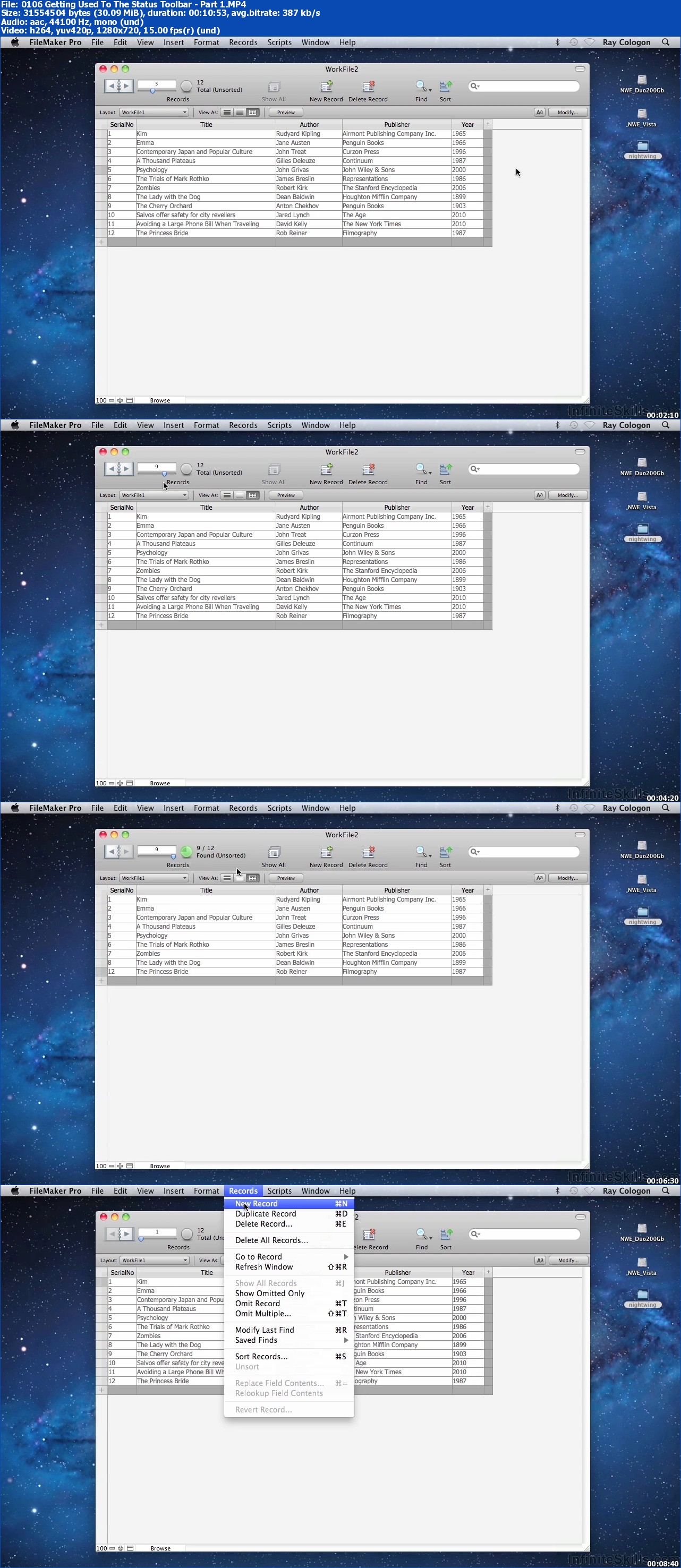Choose Show Omitted Only in the Records menu
This screenshot has width=681, height=1568.
coord(290,1293)
